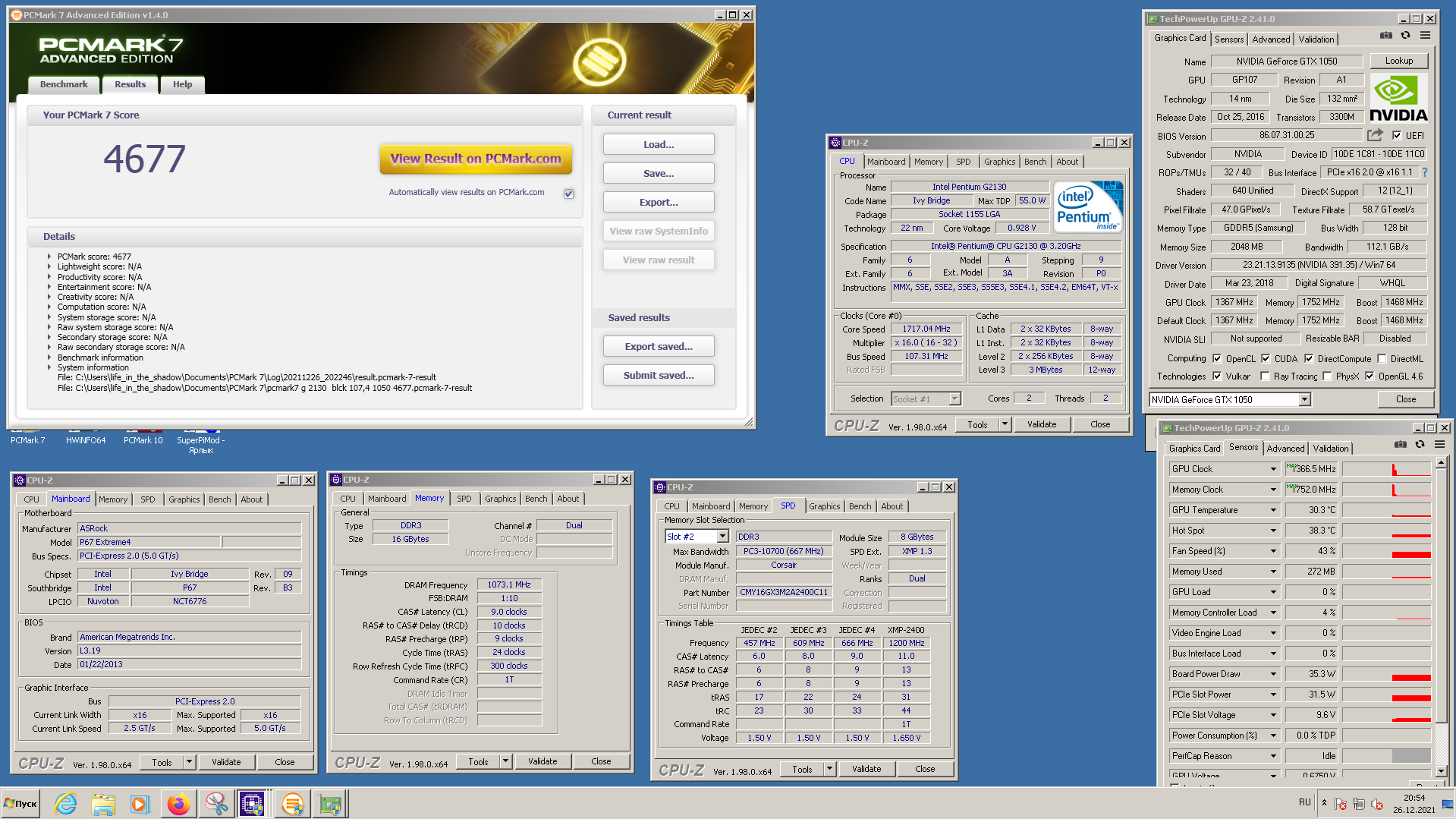Click the blue question mark beside Bus Interface
The image size is (1456, 819).
click(1425, 172)
